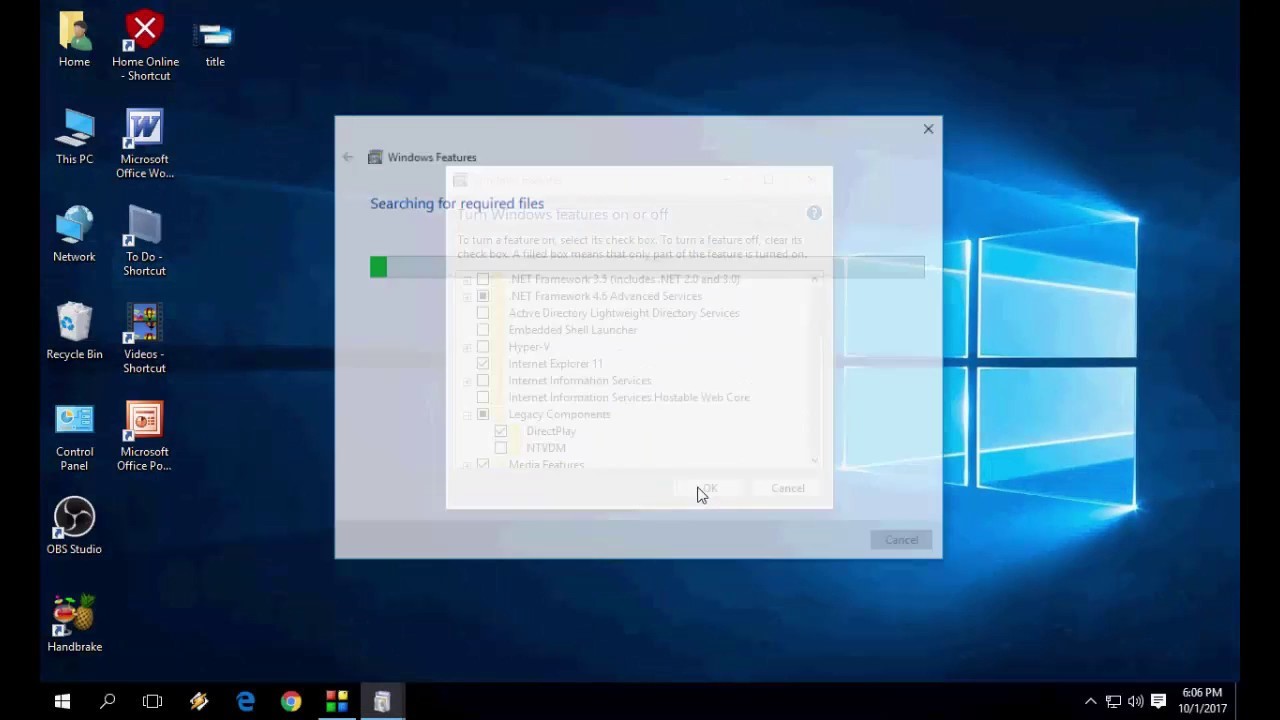Select the Handbrake desktop icon

(74, 623)
